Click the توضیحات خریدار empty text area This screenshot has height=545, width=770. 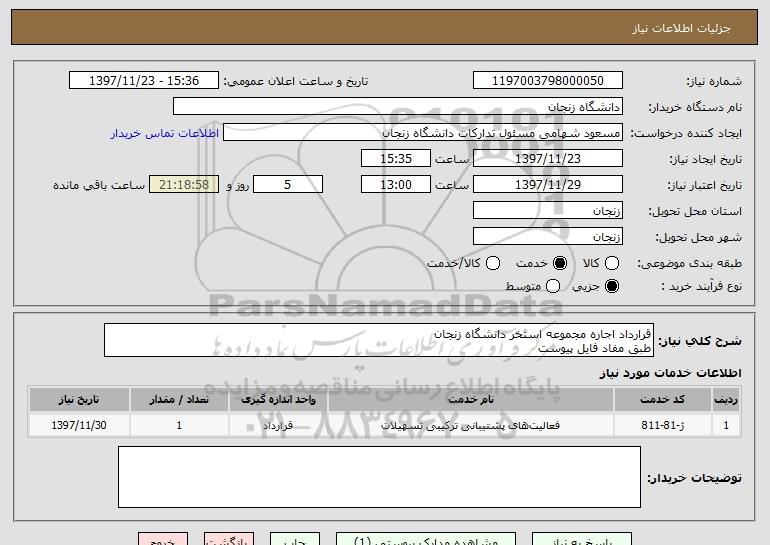(379, 477)
